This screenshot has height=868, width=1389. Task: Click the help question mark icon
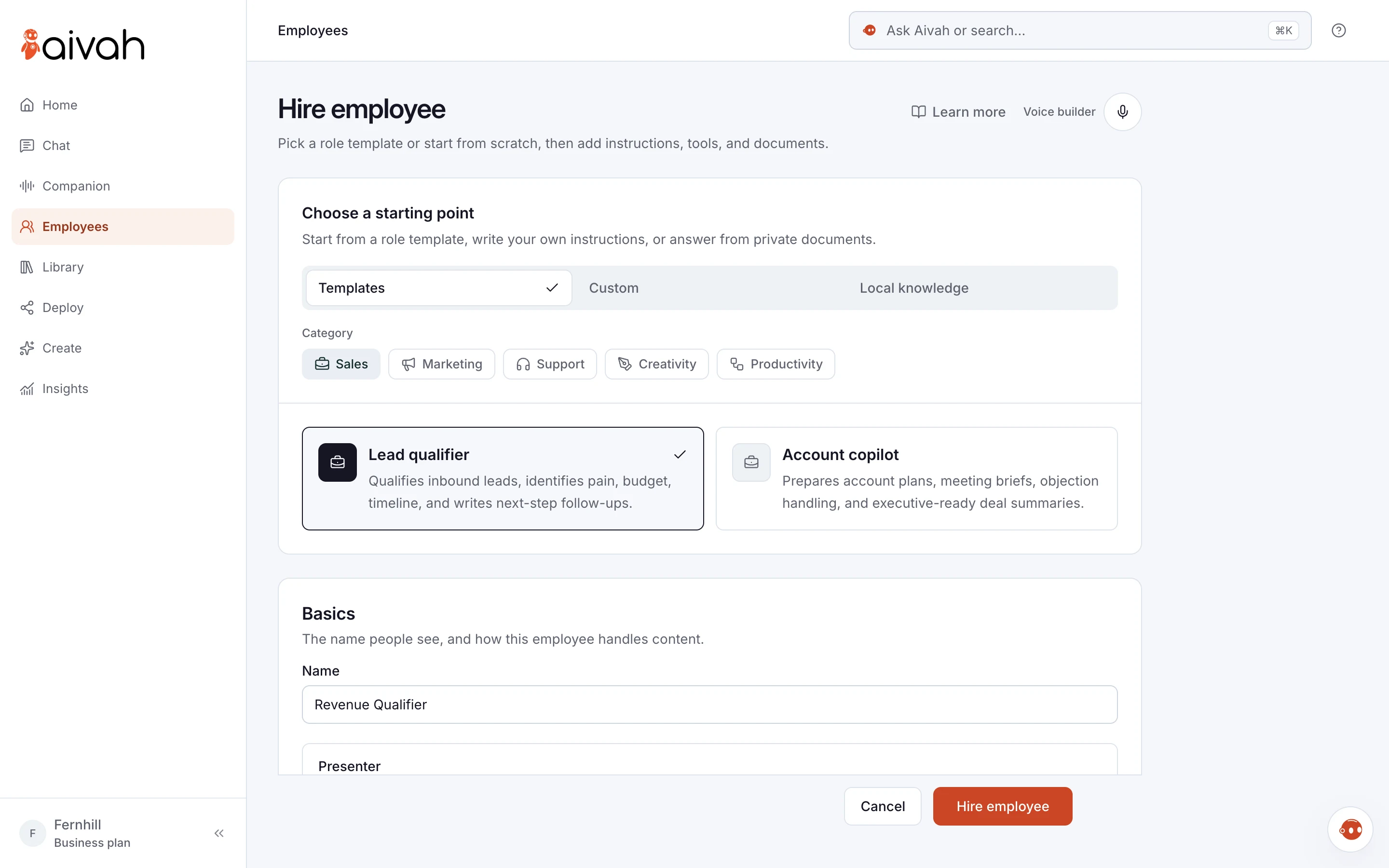pos(1338,30)
